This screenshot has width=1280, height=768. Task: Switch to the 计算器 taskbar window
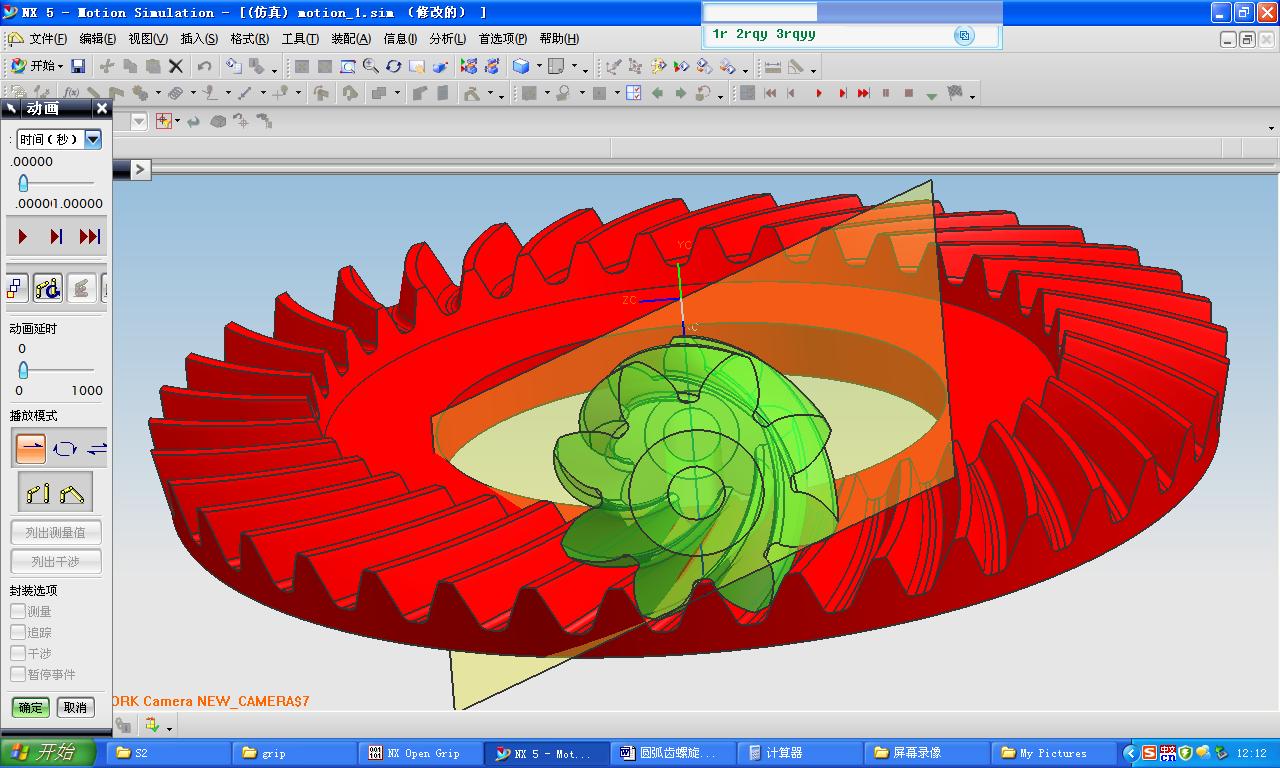(800, 753)
